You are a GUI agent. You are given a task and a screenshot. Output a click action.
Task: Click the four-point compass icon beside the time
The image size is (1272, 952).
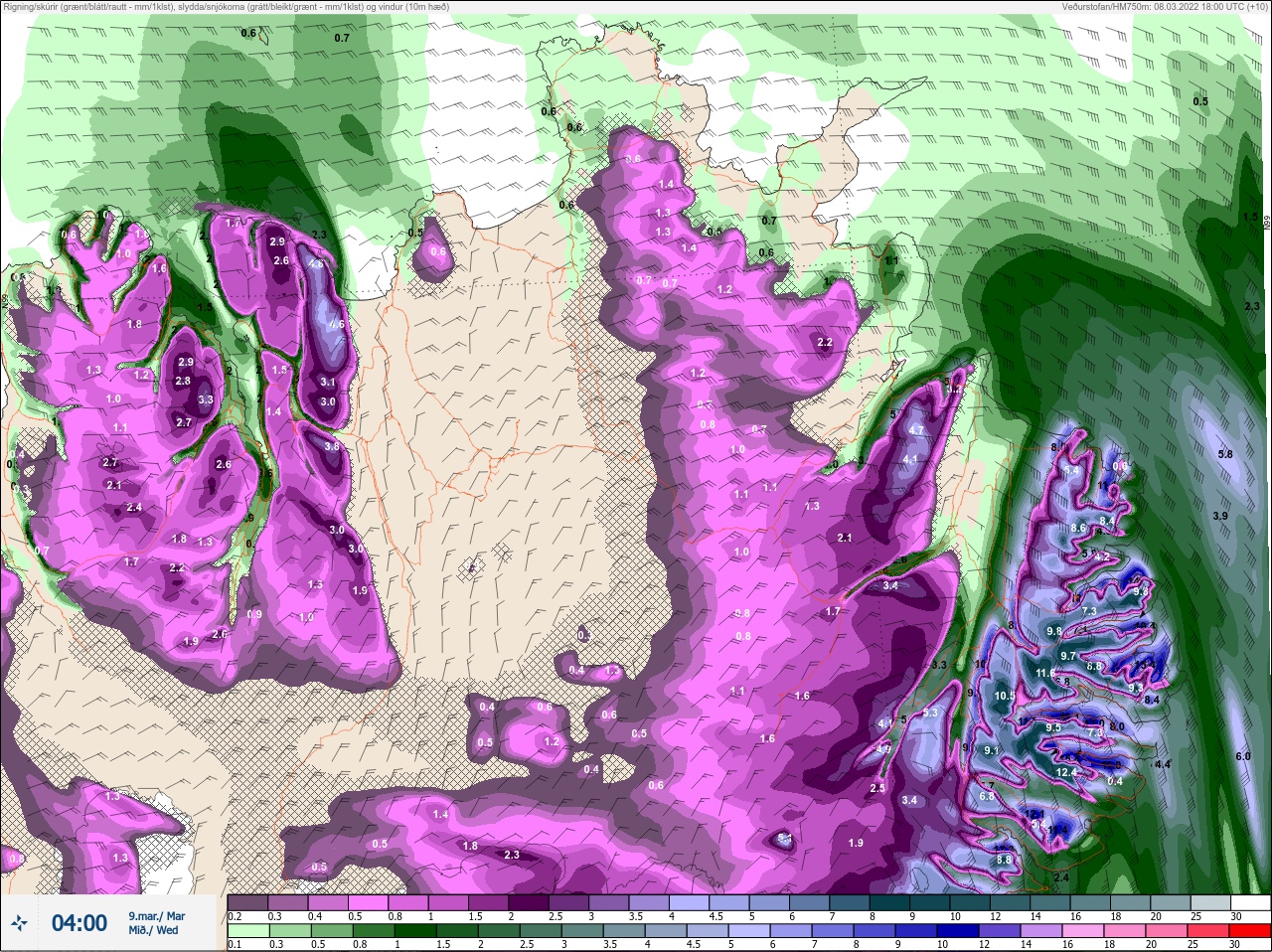click(x=19, y=924)
